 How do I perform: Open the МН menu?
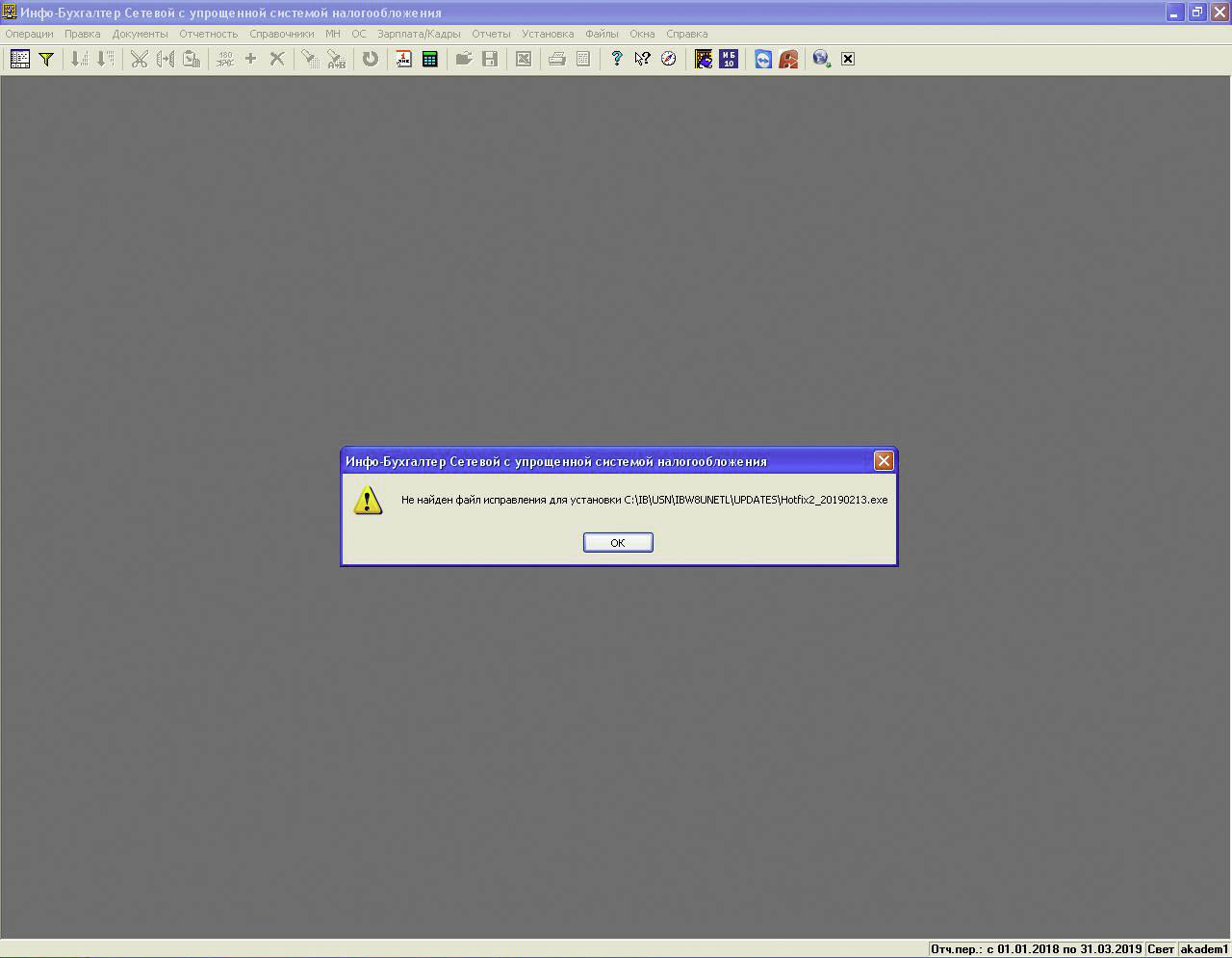[x=333, y=34]
